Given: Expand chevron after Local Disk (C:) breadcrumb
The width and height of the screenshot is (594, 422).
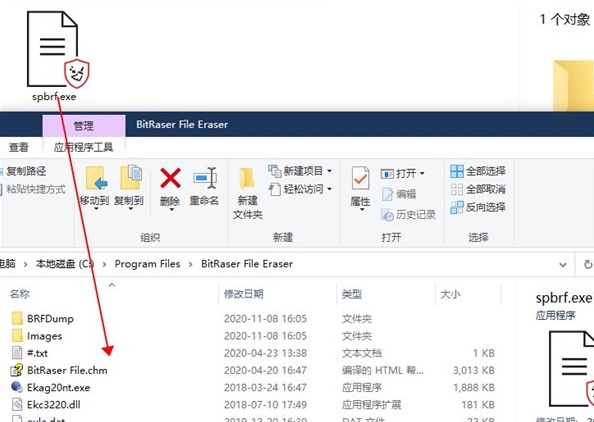Looking at the screenshot, I should pos(104,264).
